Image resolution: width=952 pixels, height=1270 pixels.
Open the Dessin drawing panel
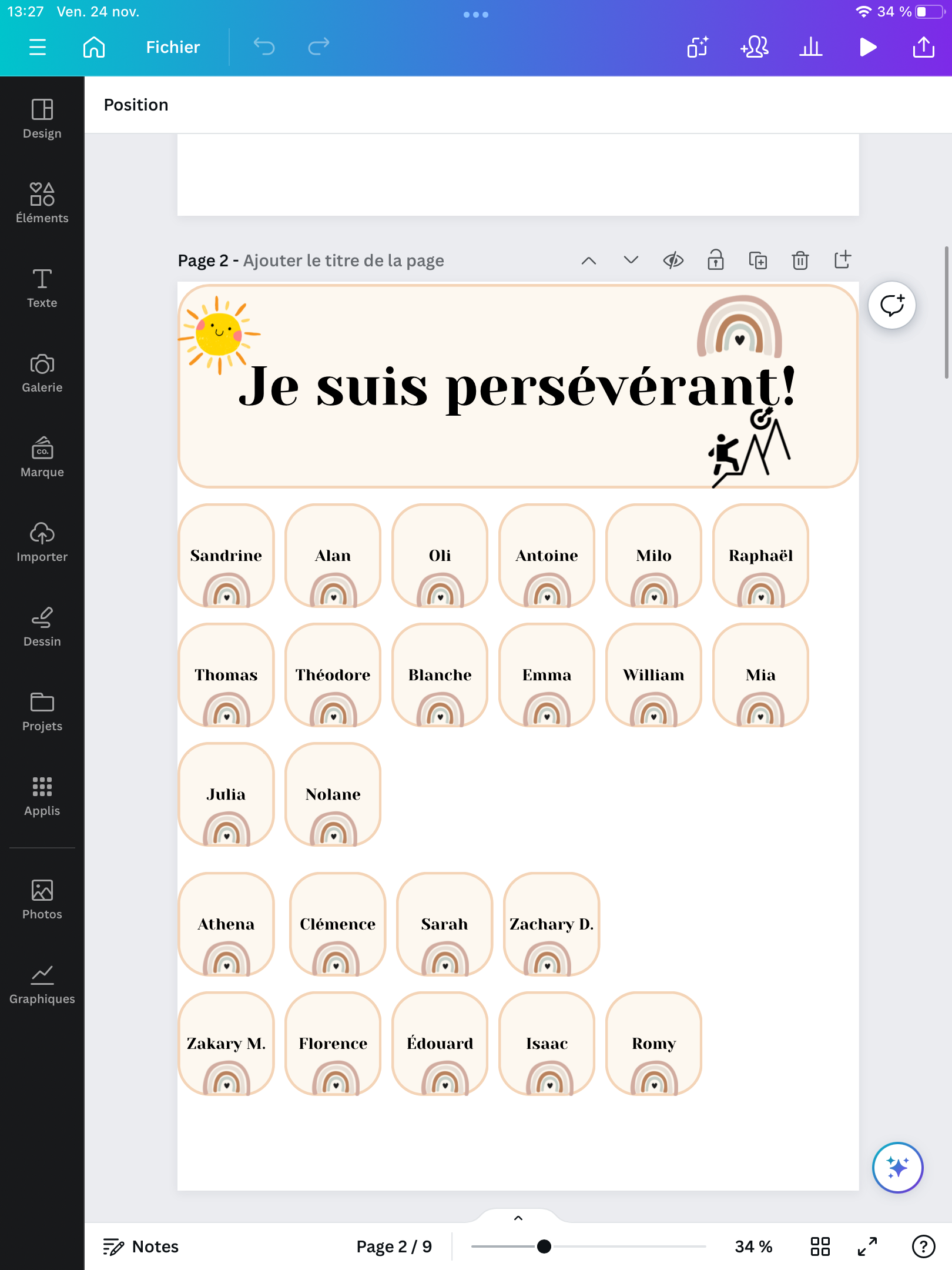(42, 627)
